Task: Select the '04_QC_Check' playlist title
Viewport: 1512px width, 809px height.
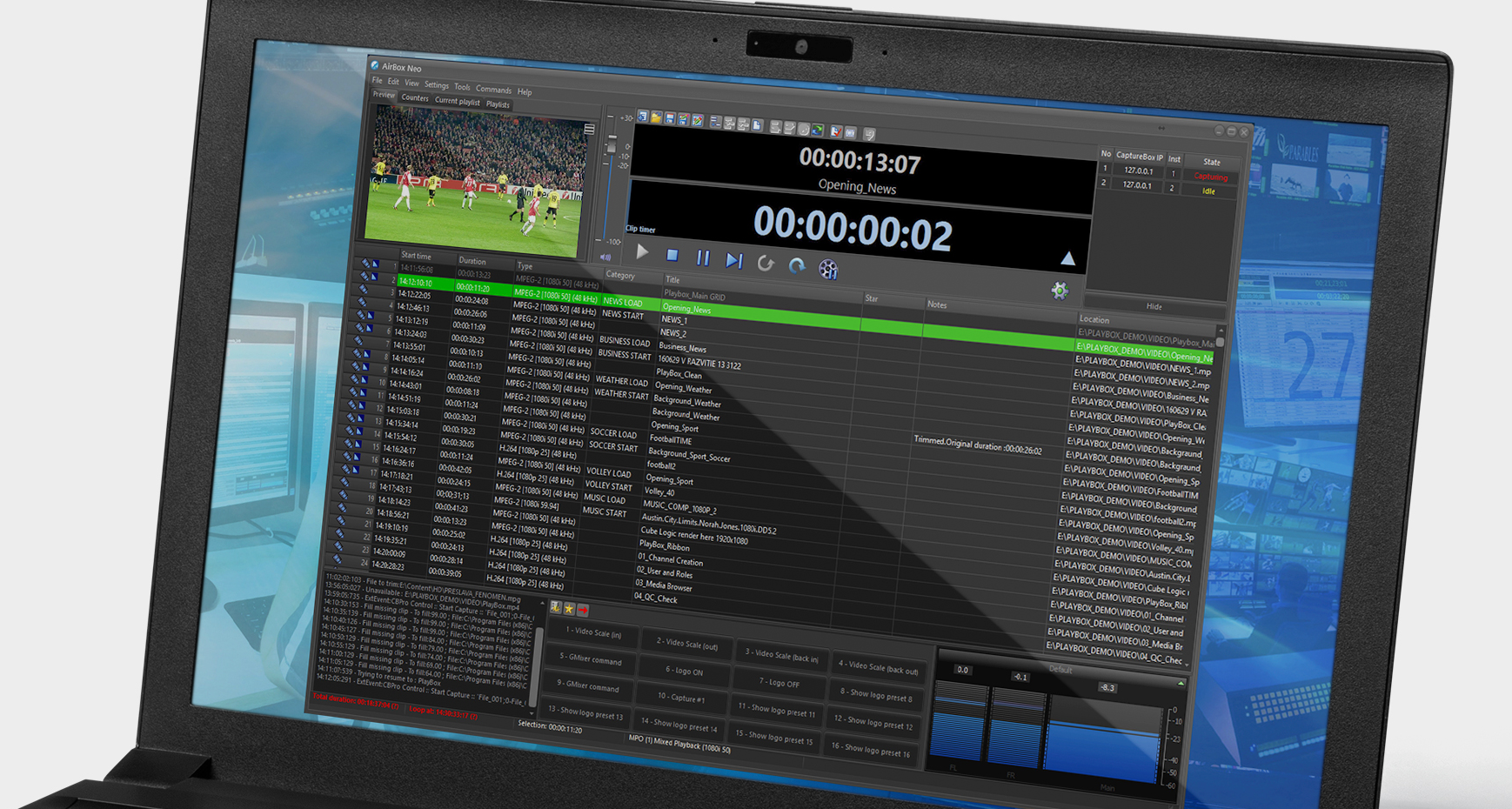Action: click(656, 597)
